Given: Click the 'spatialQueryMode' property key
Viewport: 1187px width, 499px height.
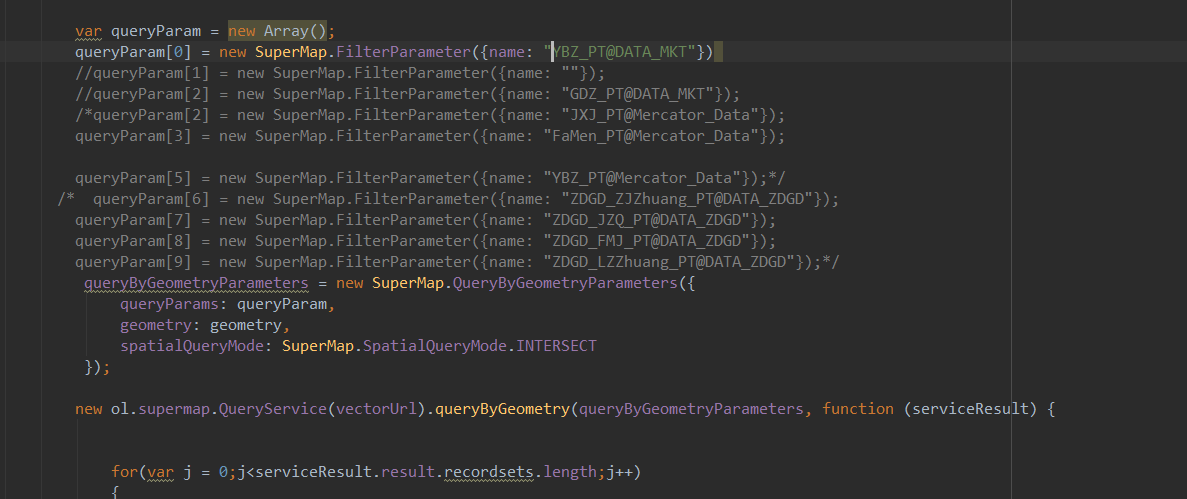Looking at the screenshot, I should [192, 346].
